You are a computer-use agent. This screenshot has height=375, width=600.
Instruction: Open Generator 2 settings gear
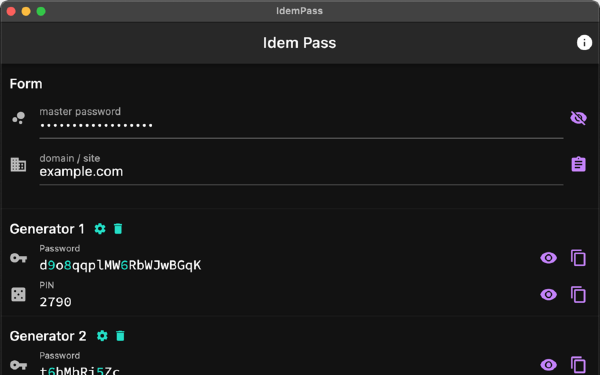coord(102,336)
